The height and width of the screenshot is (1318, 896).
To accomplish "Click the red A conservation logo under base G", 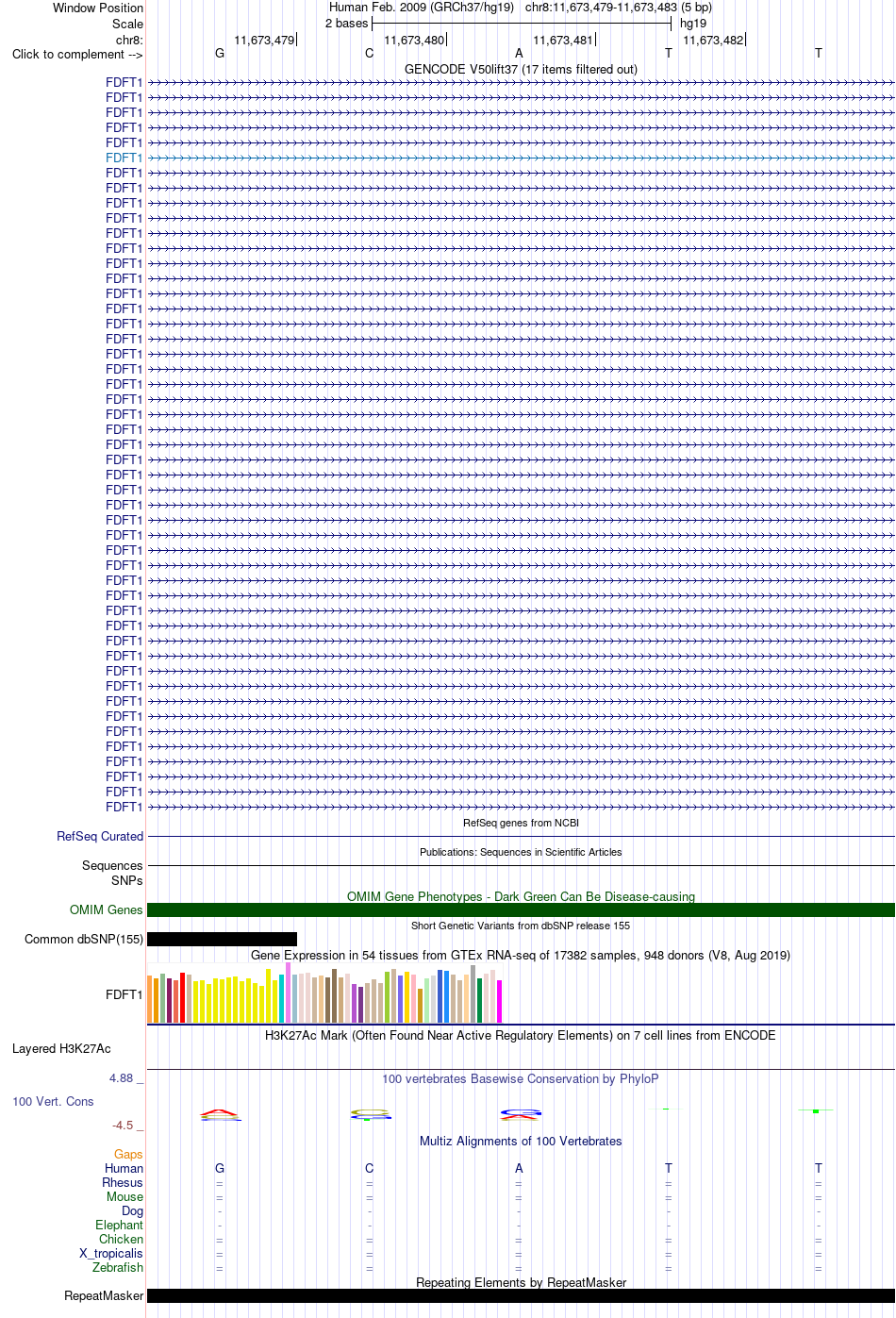I will (220, 1113).
